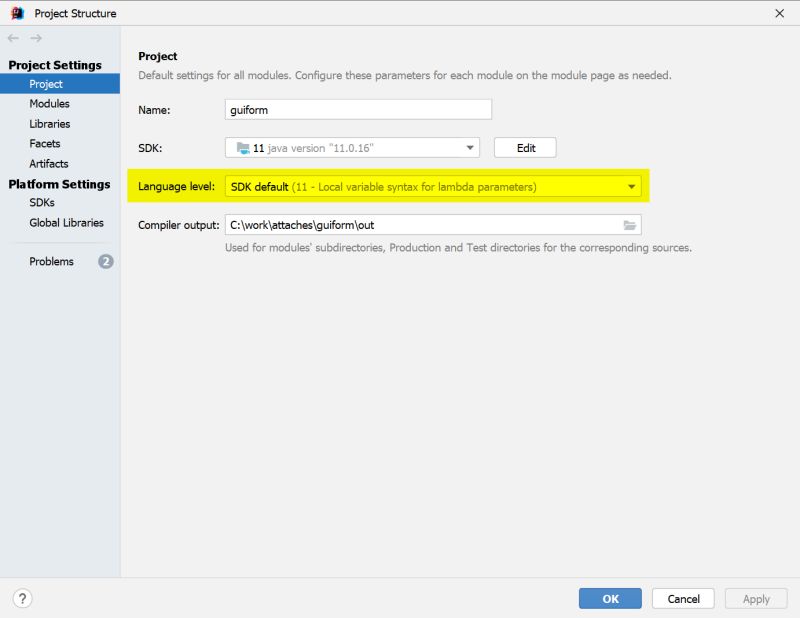Switch to the Modules settings page
The width and height of the screenshot is (800, 618).
click(x=51, y=103)
